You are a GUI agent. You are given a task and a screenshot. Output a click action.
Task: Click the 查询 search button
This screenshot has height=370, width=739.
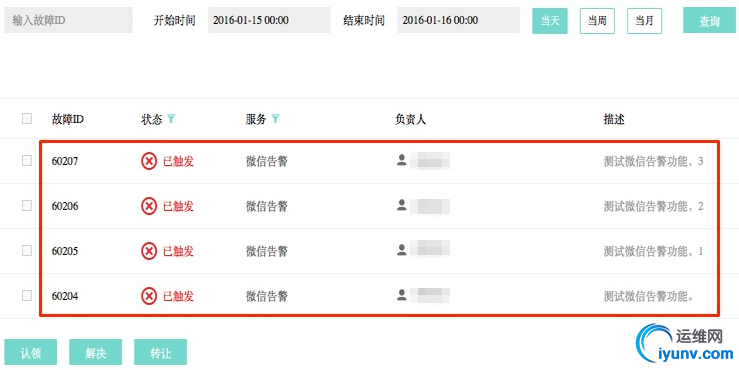click(x=709, y=21)
